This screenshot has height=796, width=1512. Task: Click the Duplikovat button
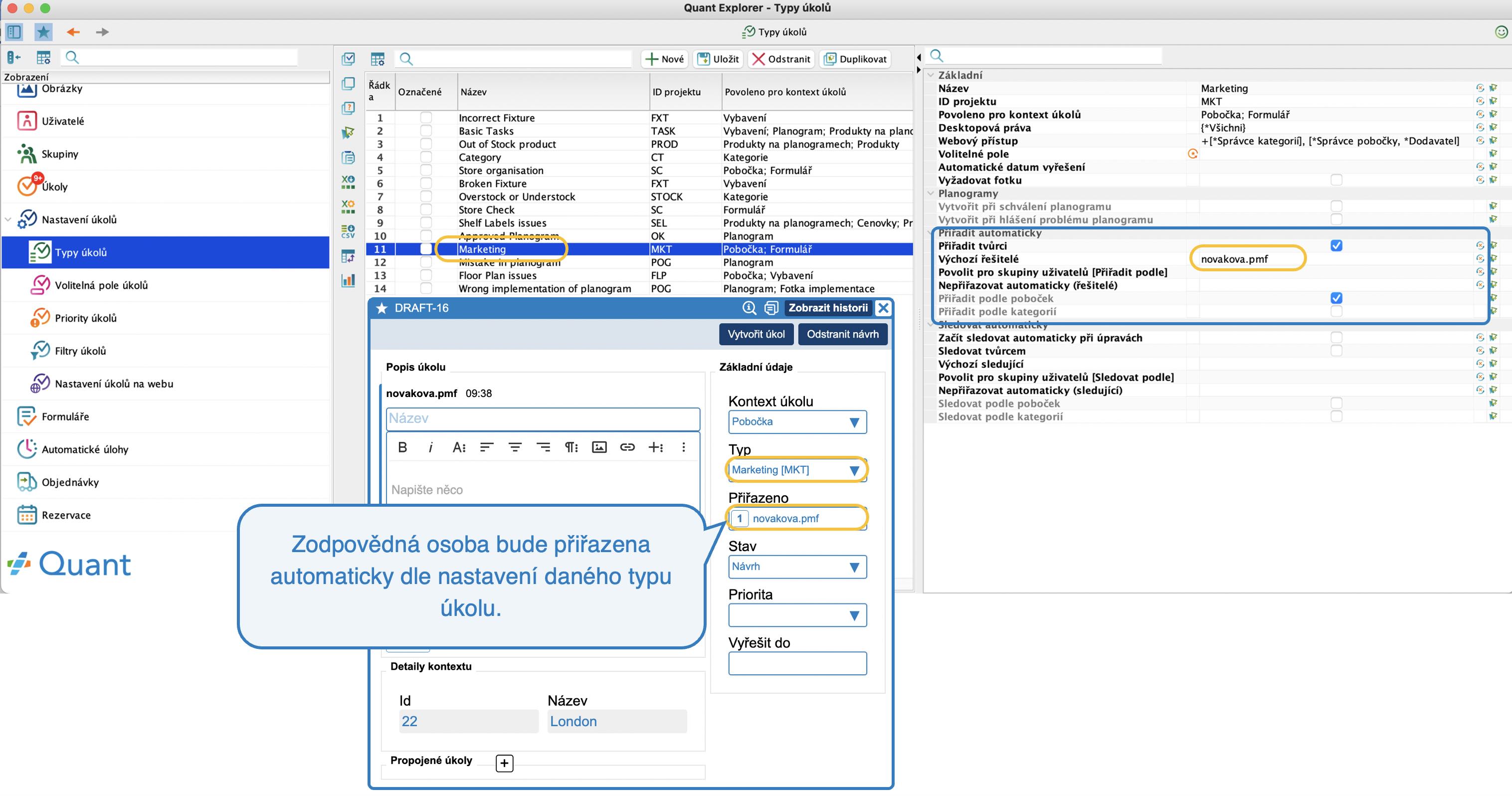[855, 59]
